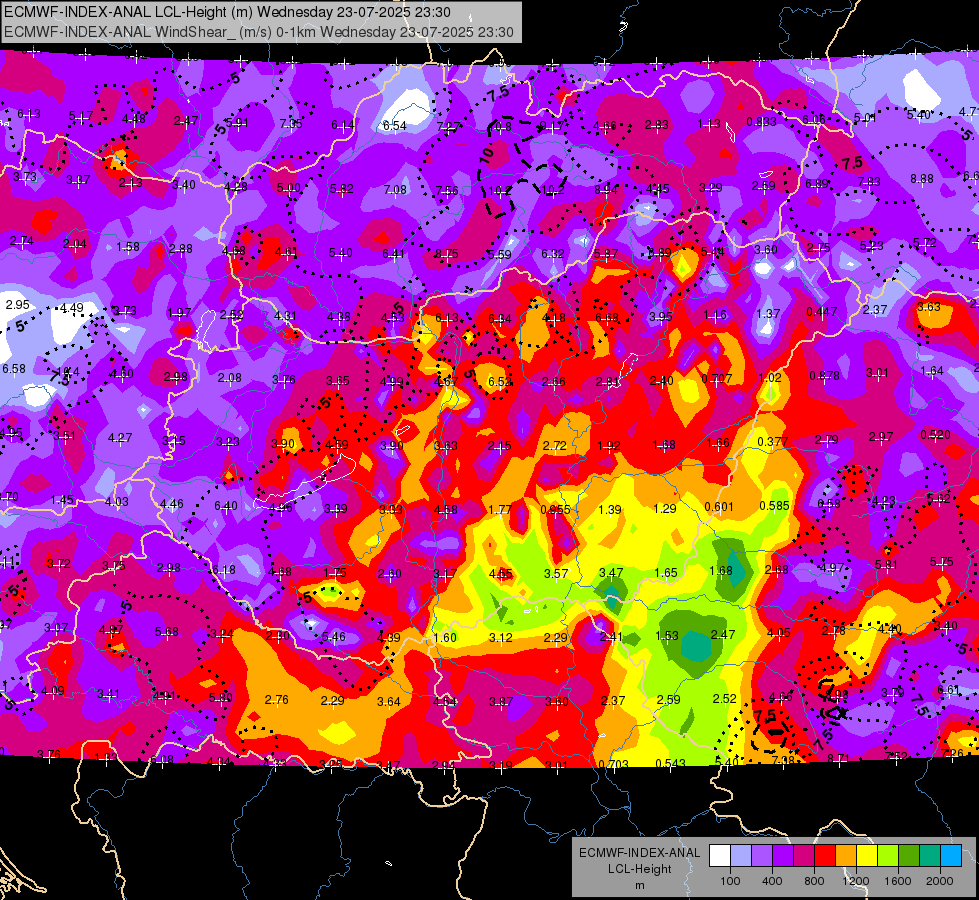Viewport: 979px width, 900px height.
Task: Click the wind shear value '1.39'
Action: point(609,510)
